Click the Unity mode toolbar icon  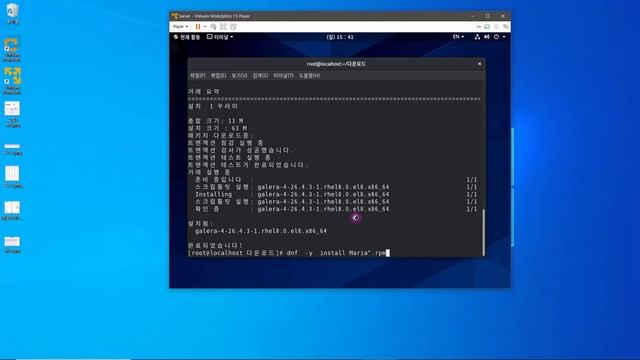point(233,27)
